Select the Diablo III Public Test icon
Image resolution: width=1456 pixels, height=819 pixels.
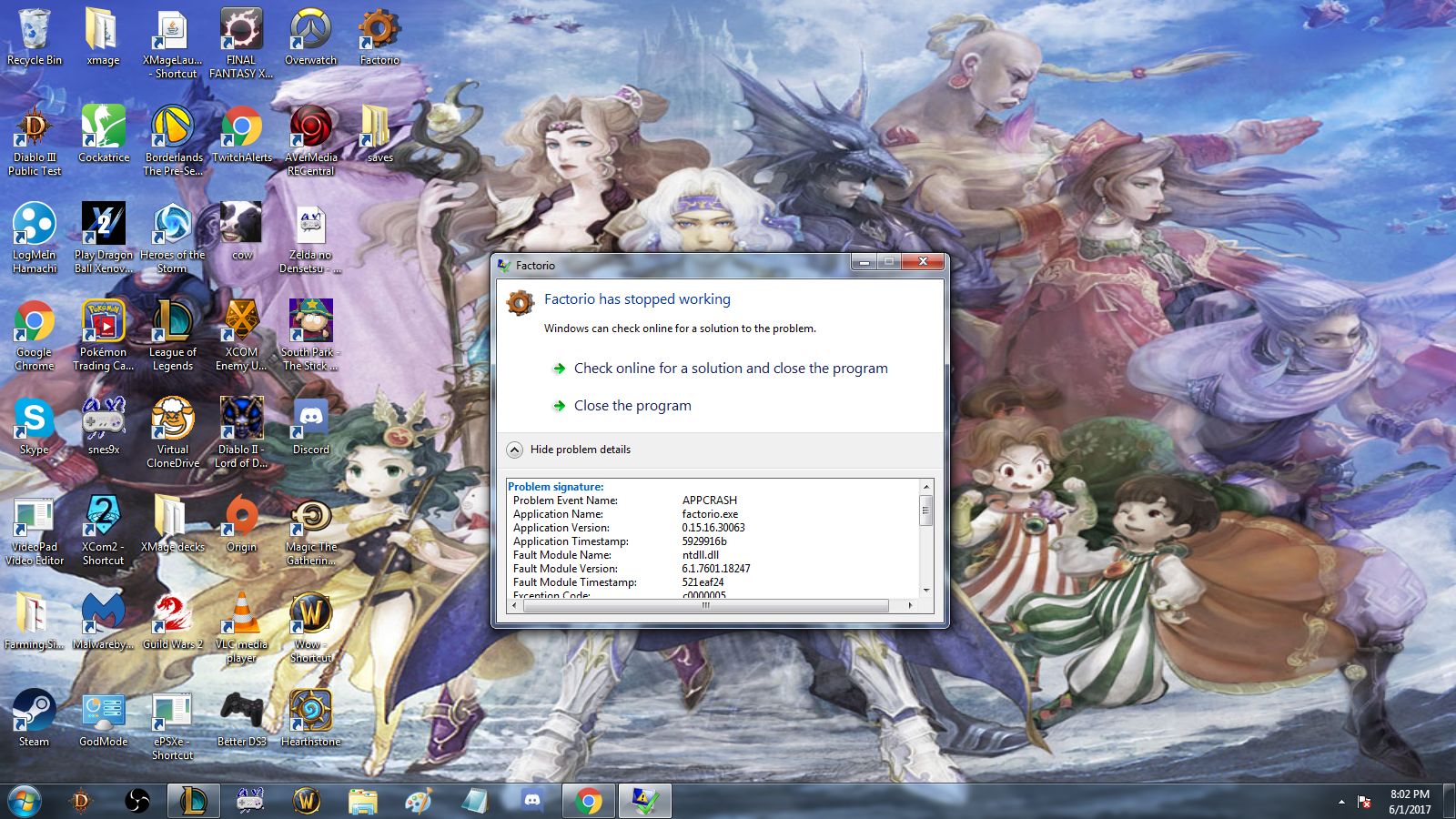[35, 140]
